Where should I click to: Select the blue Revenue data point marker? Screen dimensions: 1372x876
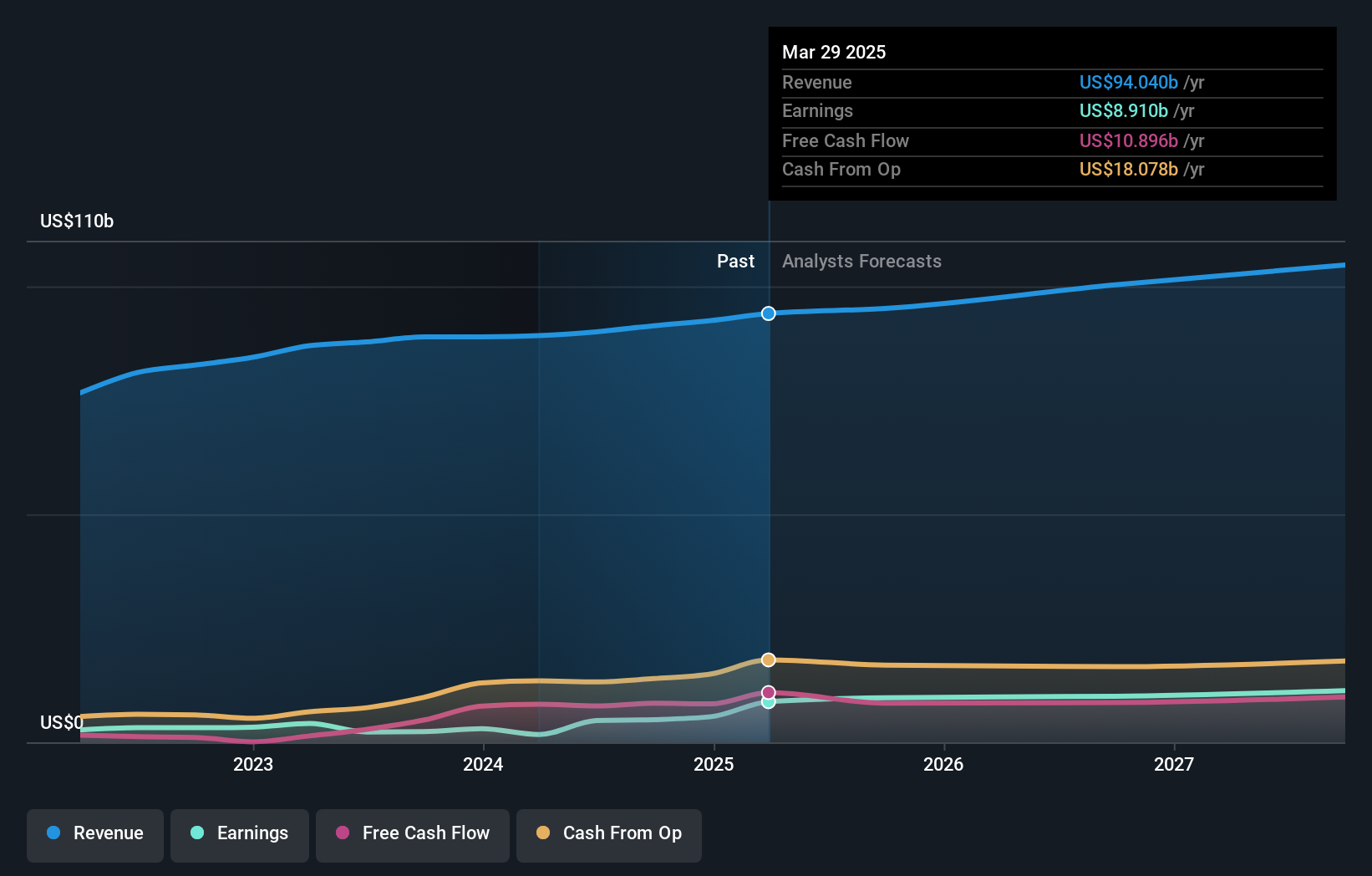coord(768,313)
